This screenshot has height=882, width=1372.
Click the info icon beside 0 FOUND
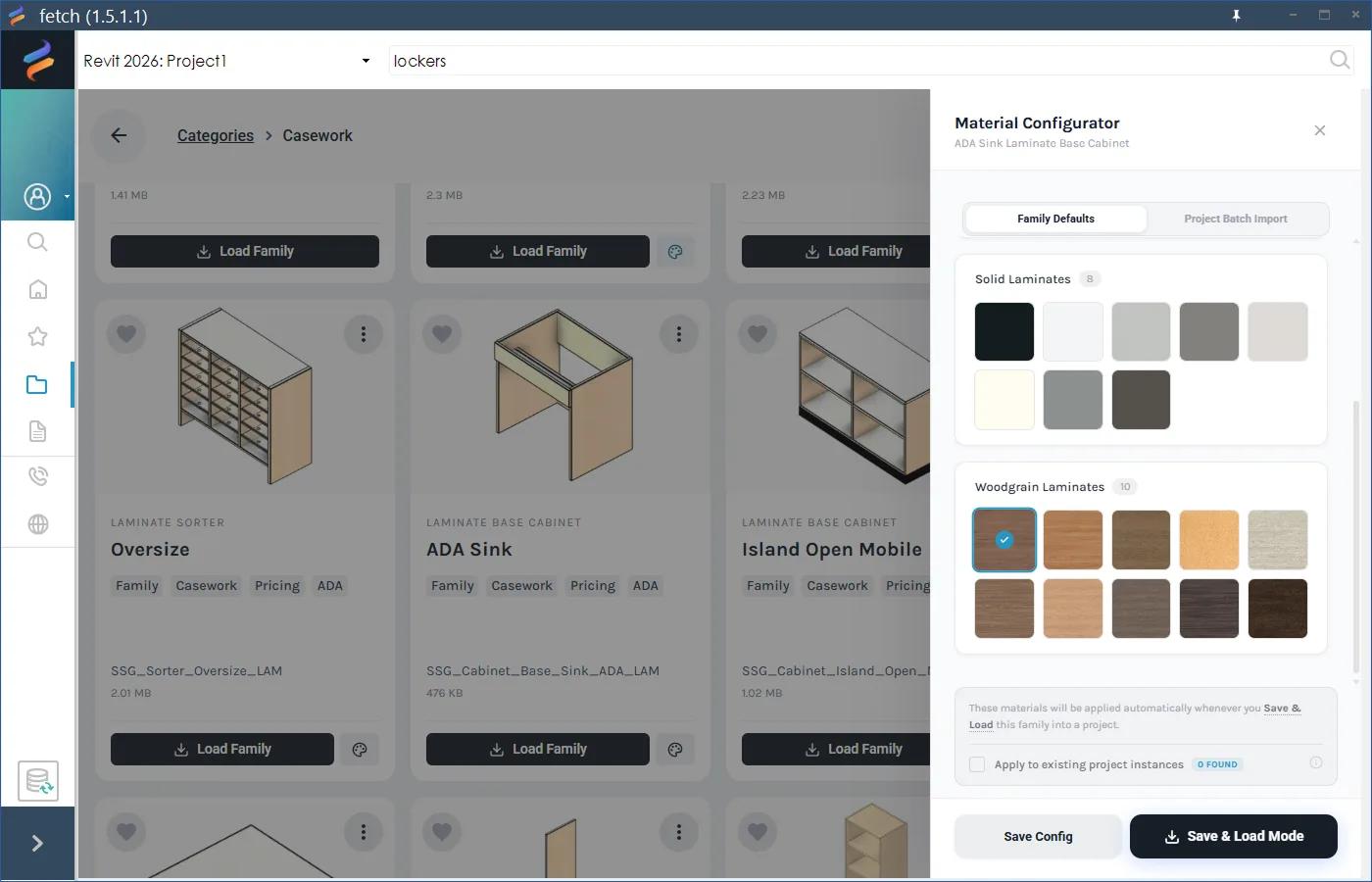(1316, 762)
